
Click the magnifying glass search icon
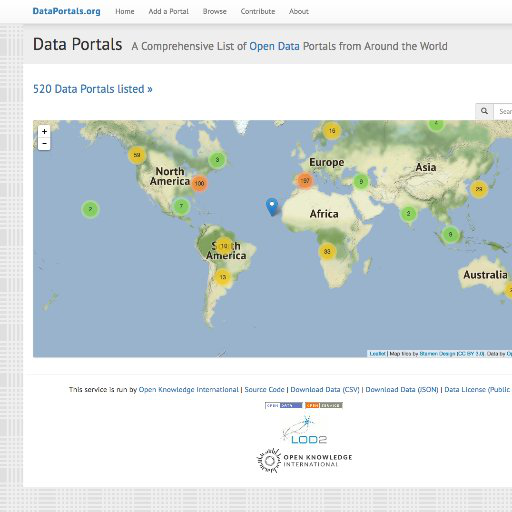[x=484, y=111]
